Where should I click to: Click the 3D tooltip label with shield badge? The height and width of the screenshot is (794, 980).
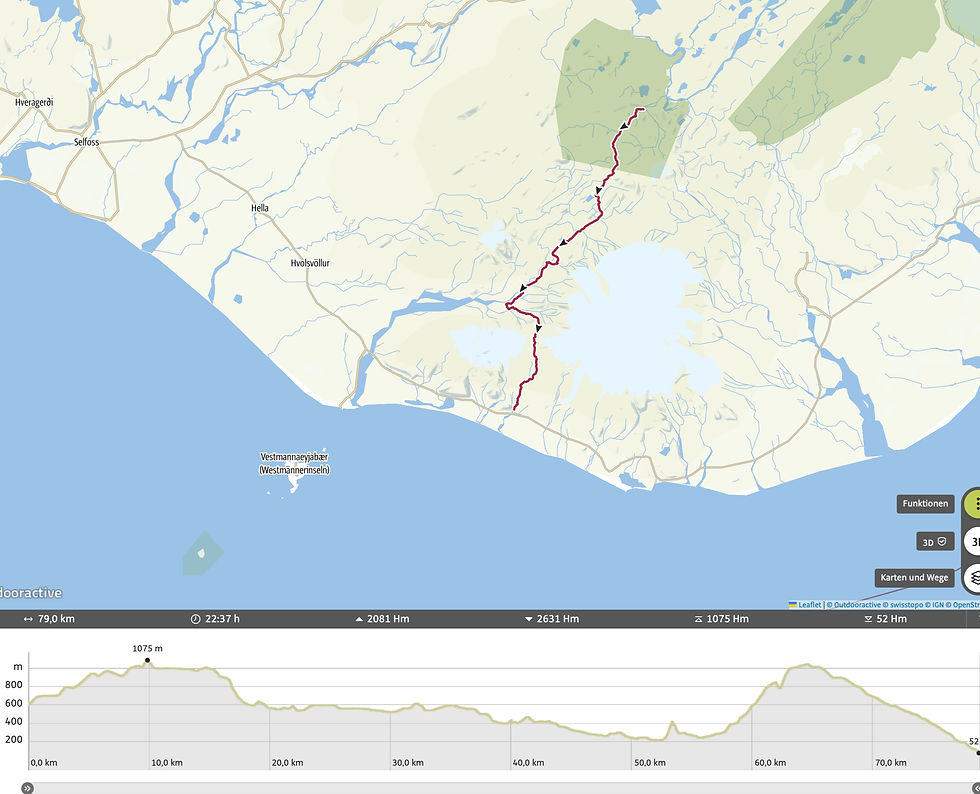click(x=935, y=542)
